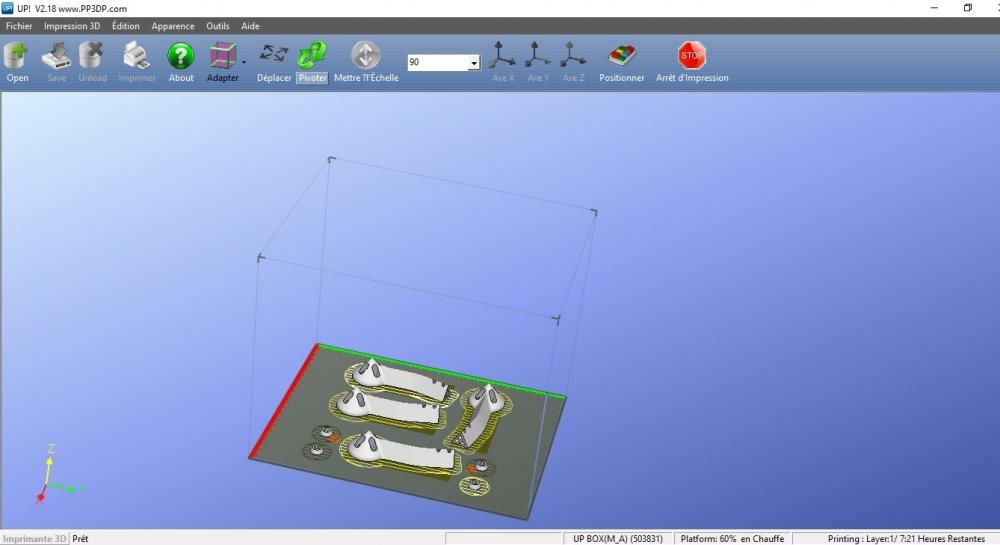Click the Axe X rotation axis
Viewport: 1000px width, 545px height.
(x=503, y=62)
